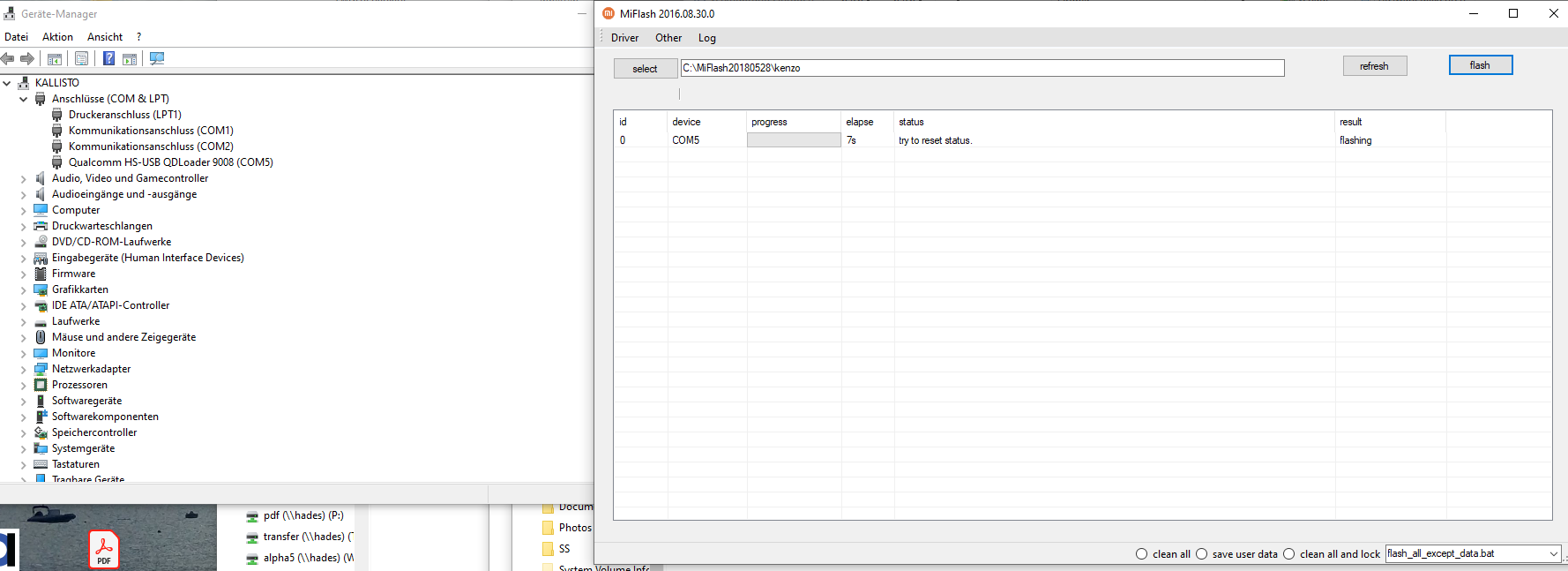The image size is (1568, 571).
Task: Open the Aktion menu in Geräte-Manager
Action: 57,37
